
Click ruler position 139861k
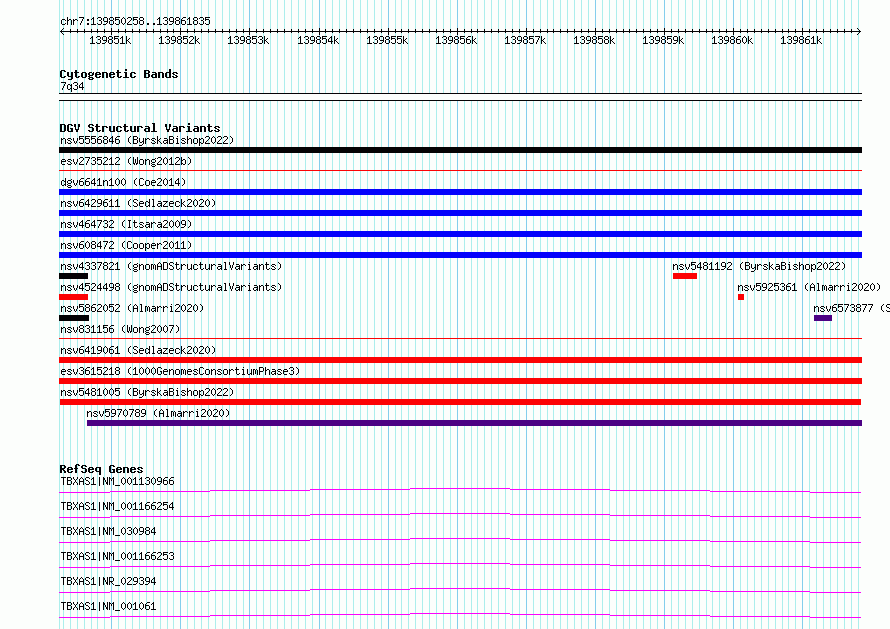[x=801, y=40]
